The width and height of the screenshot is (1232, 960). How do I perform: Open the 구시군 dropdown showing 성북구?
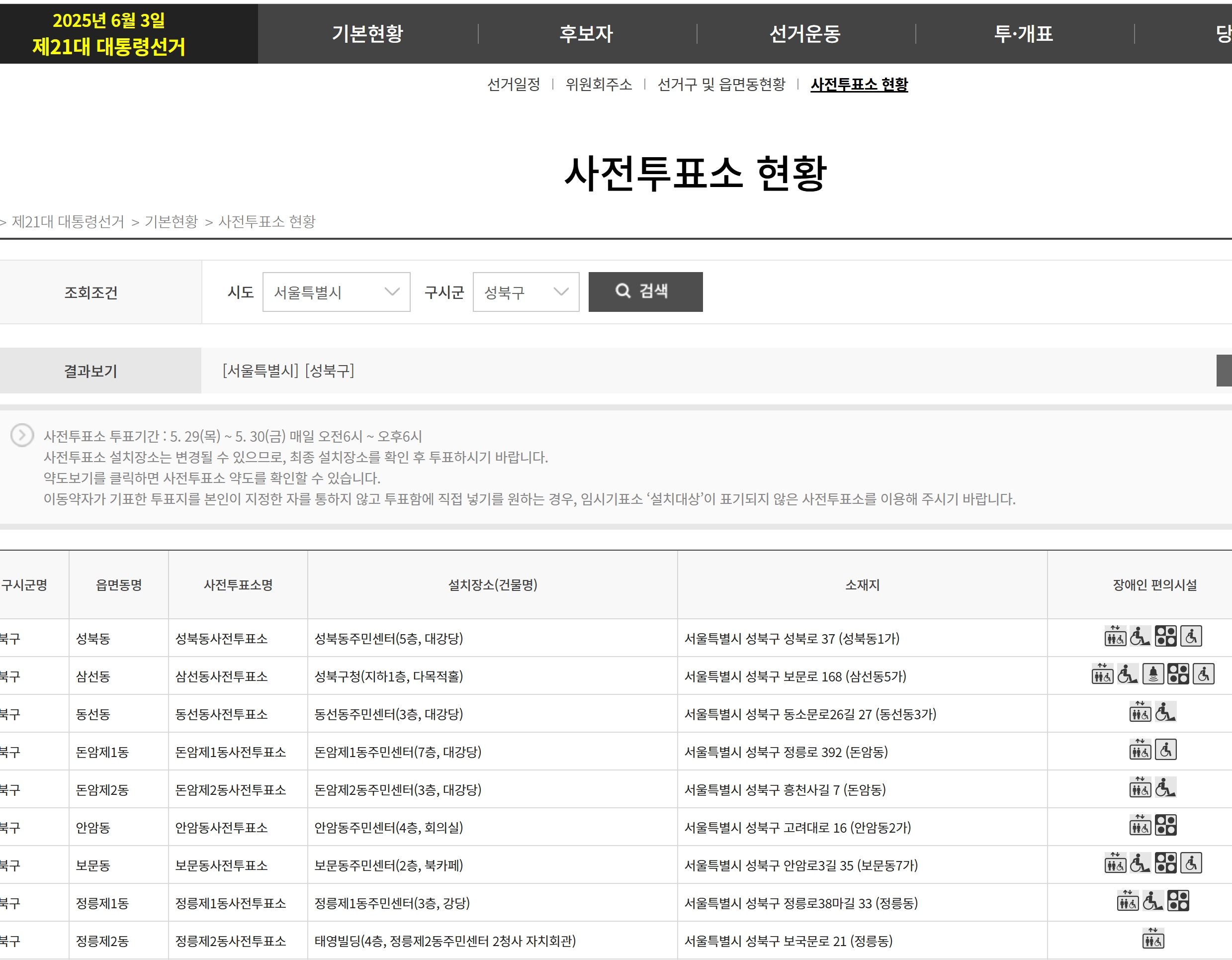[526, 292]
